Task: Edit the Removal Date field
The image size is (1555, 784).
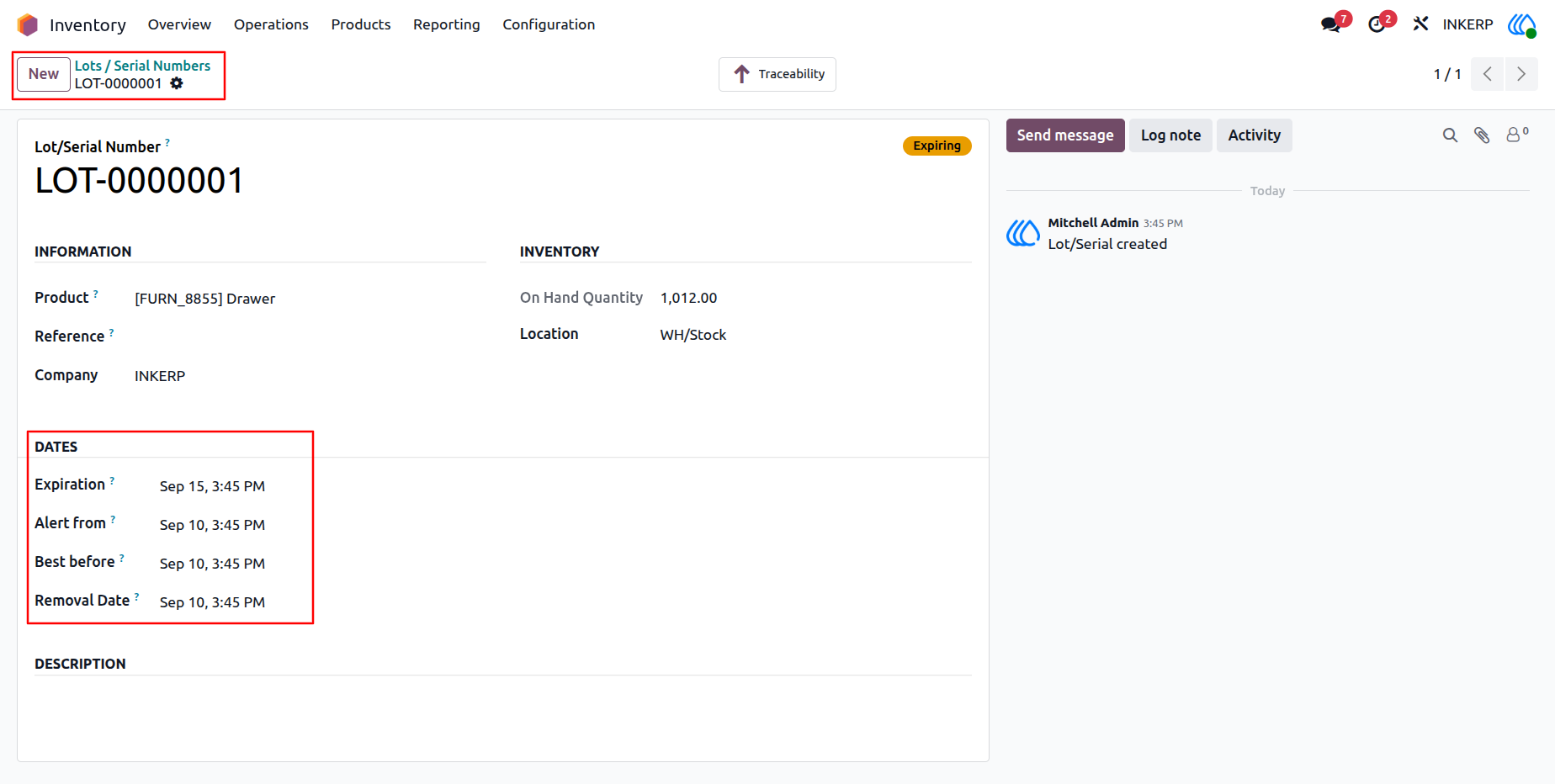Action: click(212, 602)
